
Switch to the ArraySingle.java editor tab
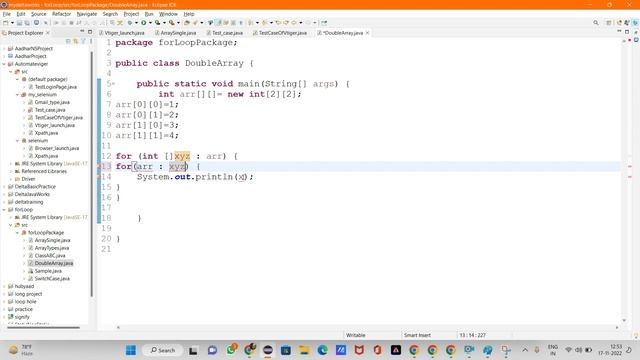click(176, 33)
